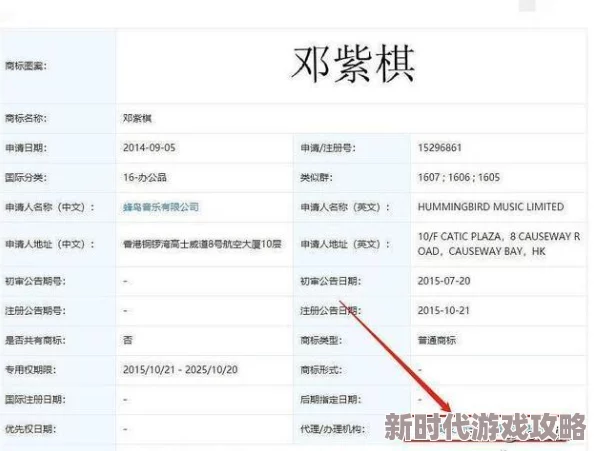This screenshot has height=451, width=594.
Task: Select the application date 2014-09-05
Action: click(x=149, y=148)
